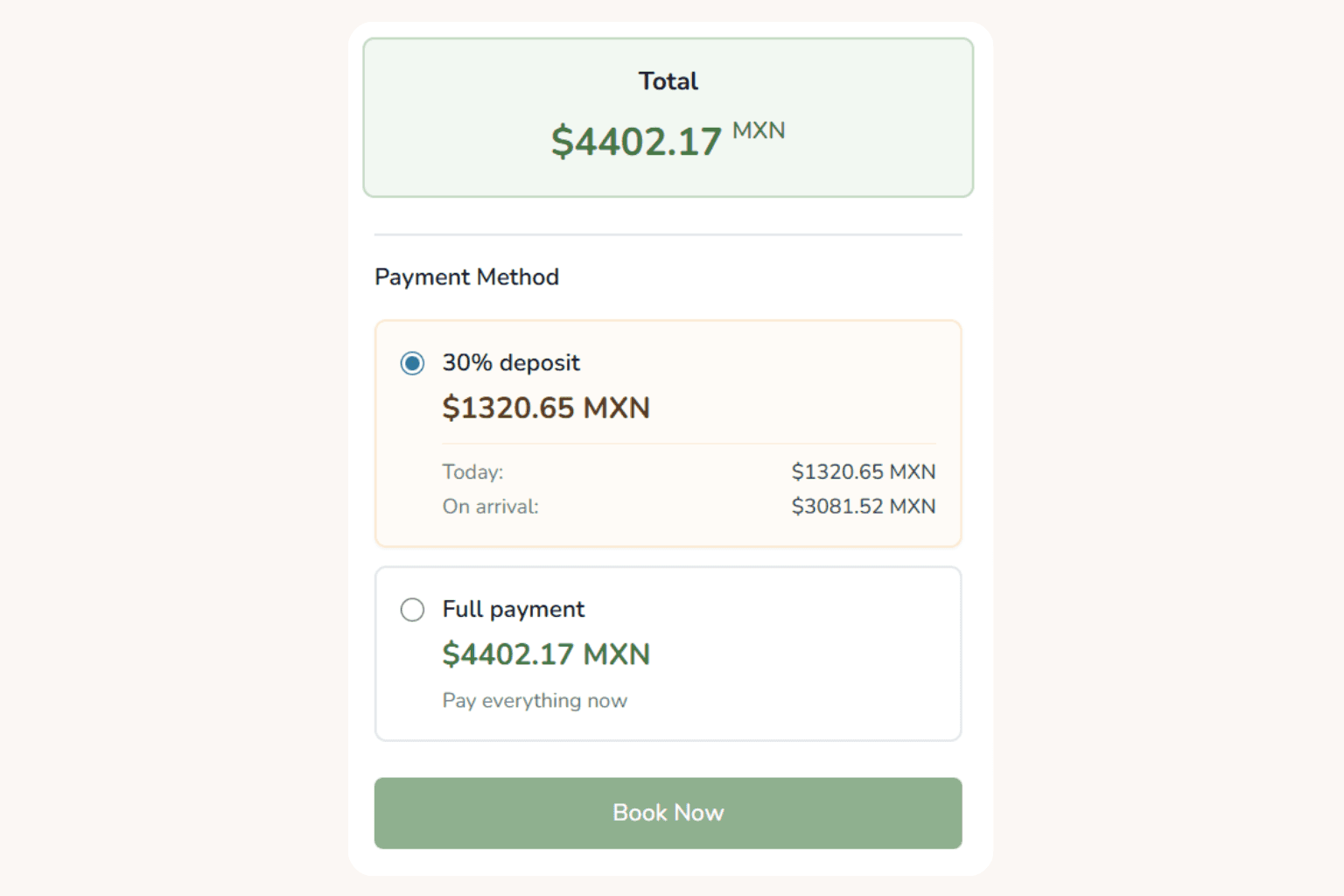Click the On arrival amount $3081.52 MXN
1344x896 pixels.
(863, 507)
